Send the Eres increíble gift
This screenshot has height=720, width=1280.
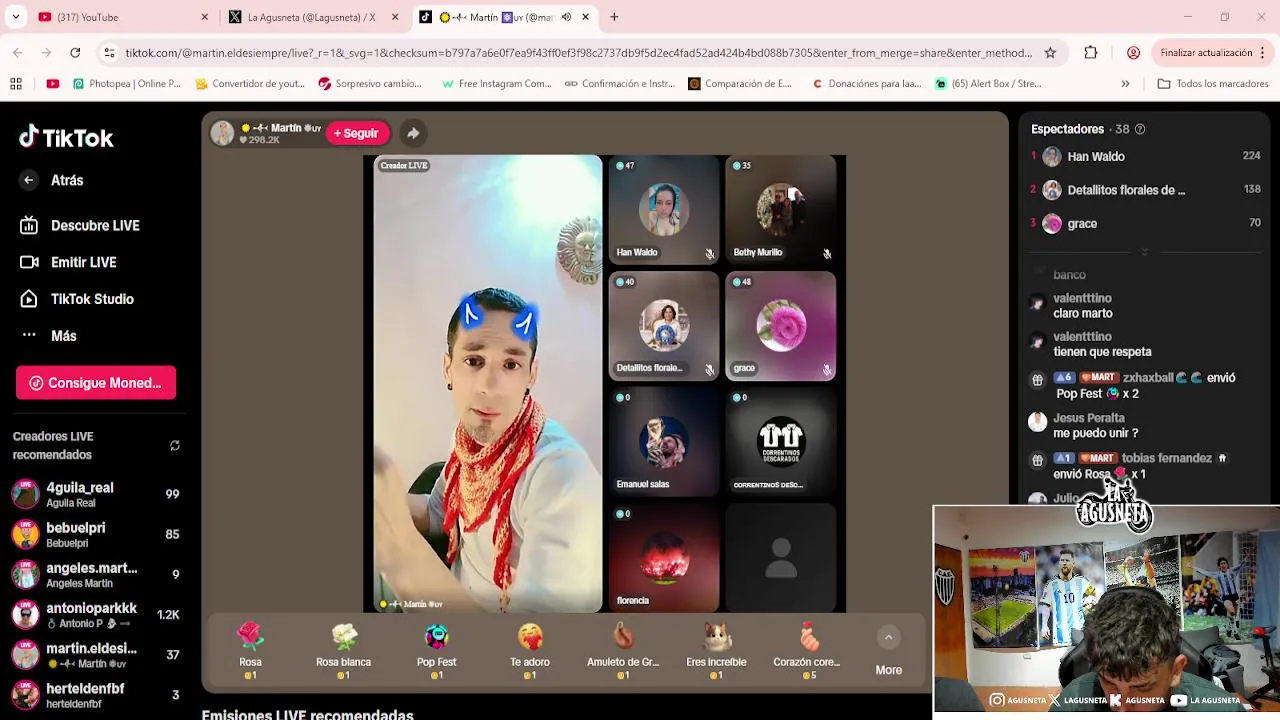716,651
